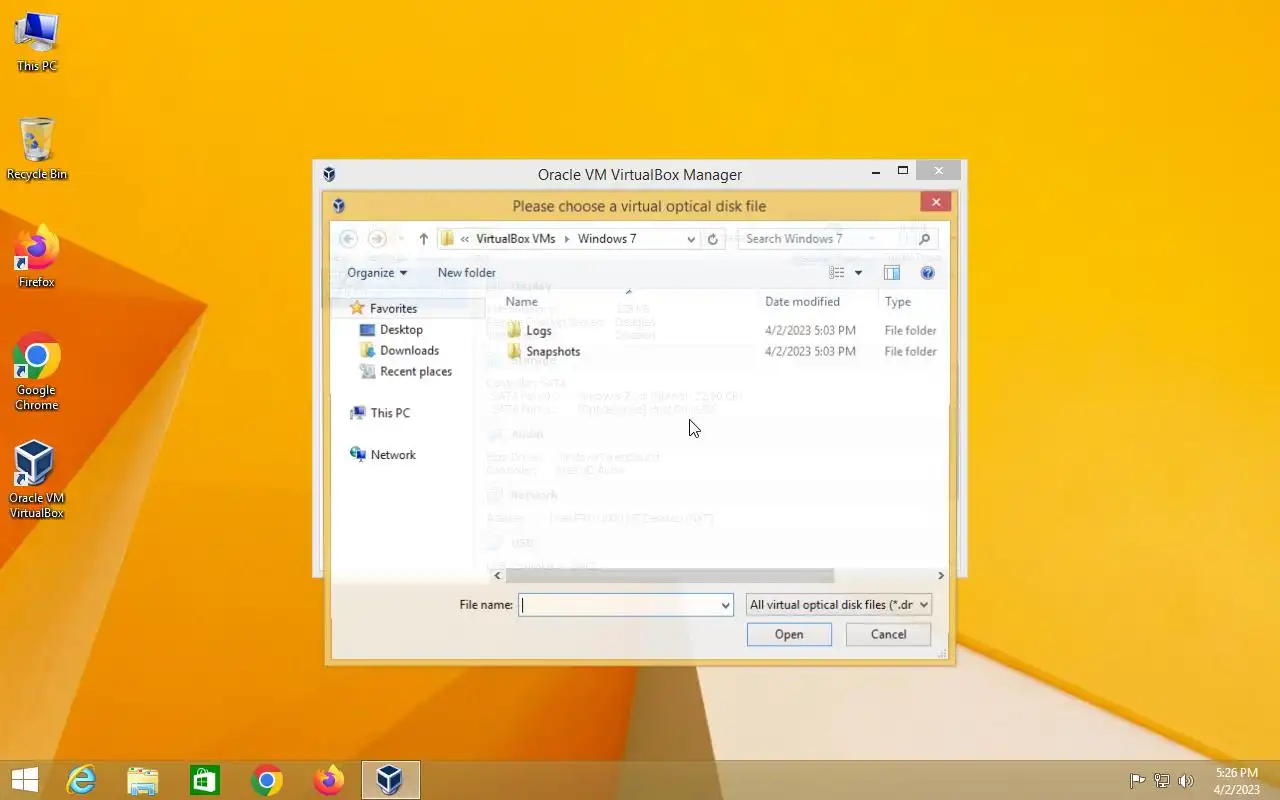The image size is (1280, 800).
Task: Open the file type filter dropdown
Action: pos(839,605)
